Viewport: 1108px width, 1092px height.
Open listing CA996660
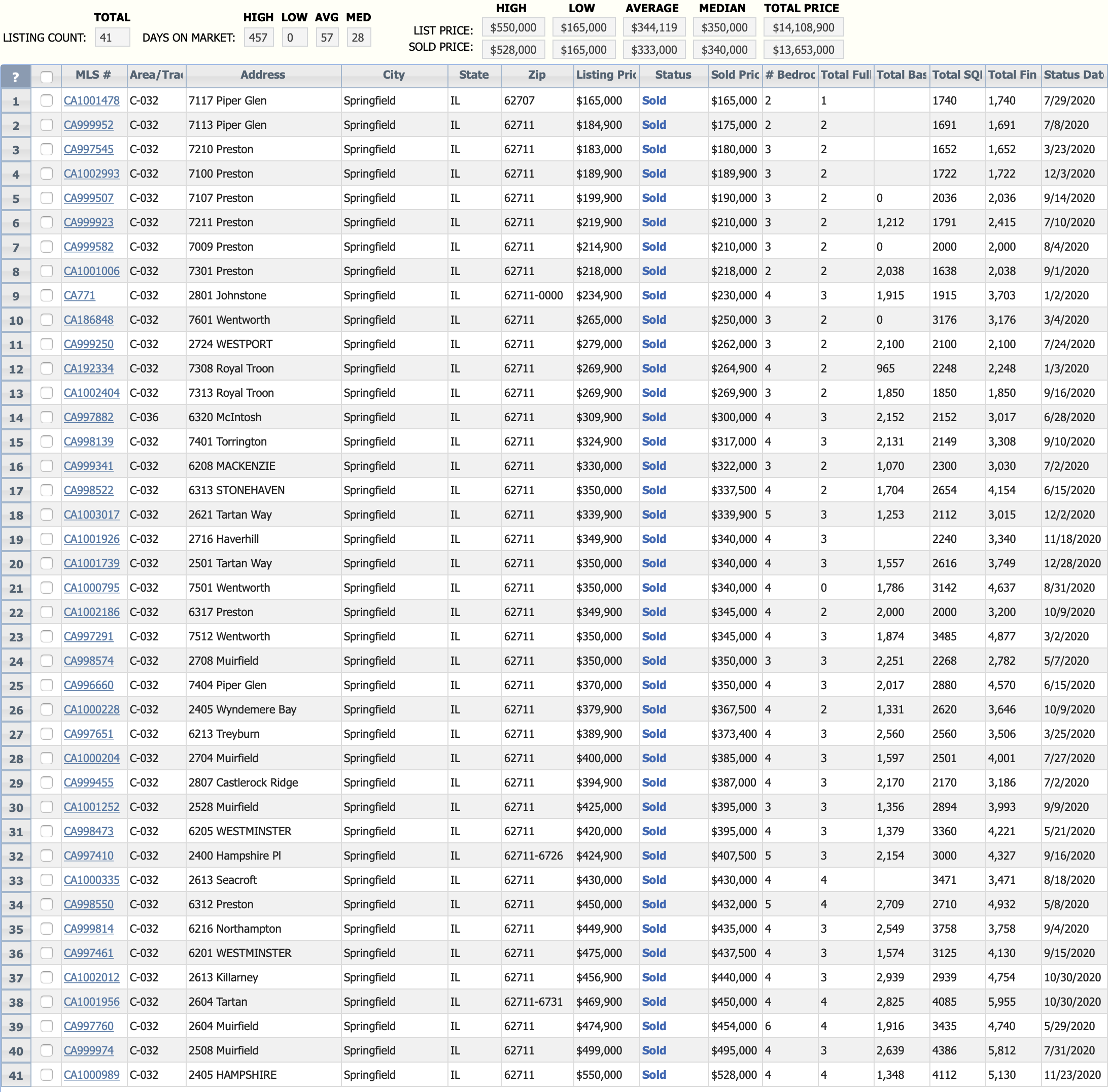[88, 685]
